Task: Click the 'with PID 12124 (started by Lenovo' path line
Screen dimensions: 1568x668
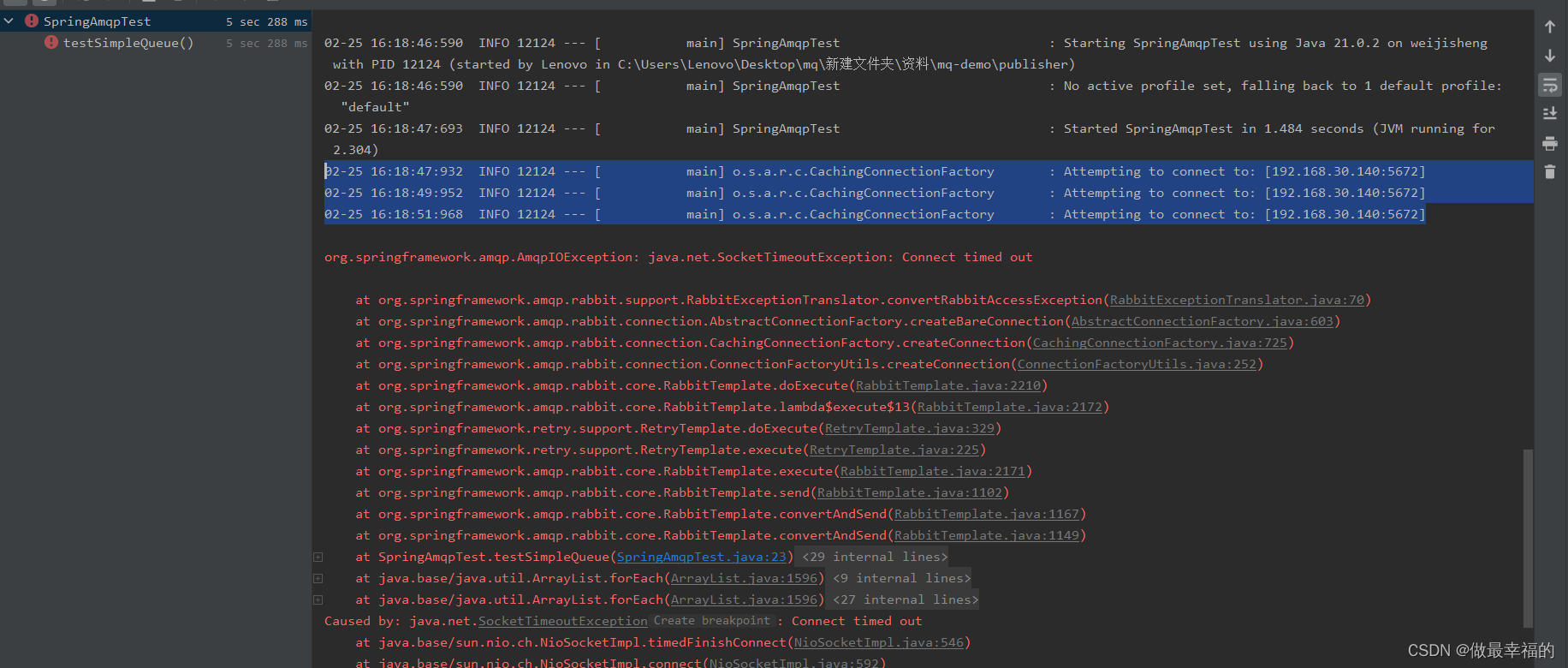Action: click(x=704, y=64)
